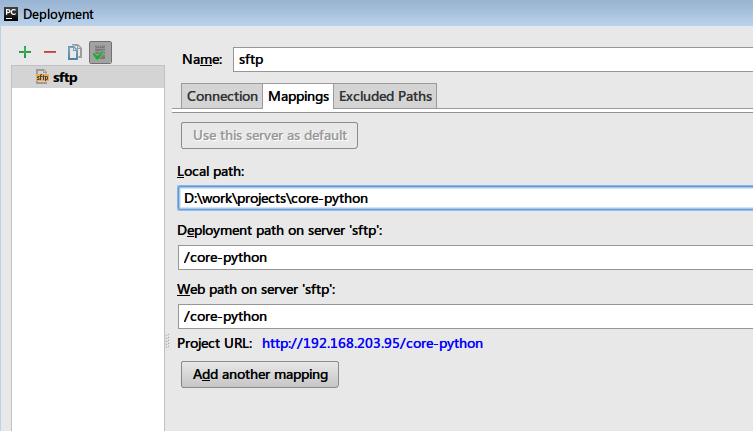Open the Mappings tab
Viewport: 753px width, 431px height.
coord(298,96)
